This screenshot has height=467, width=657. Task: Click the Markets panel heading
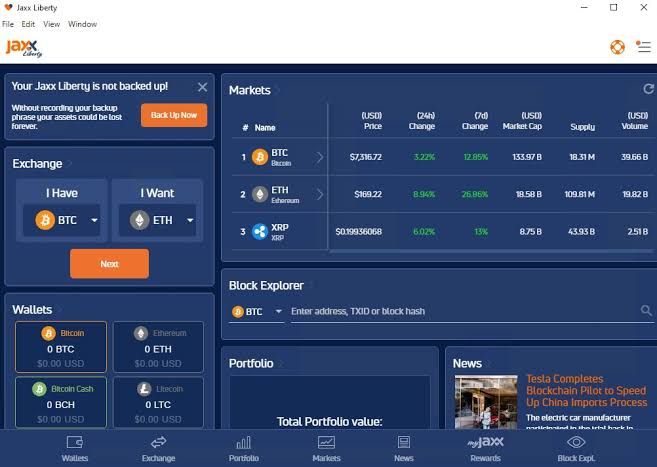coord(250,90)
